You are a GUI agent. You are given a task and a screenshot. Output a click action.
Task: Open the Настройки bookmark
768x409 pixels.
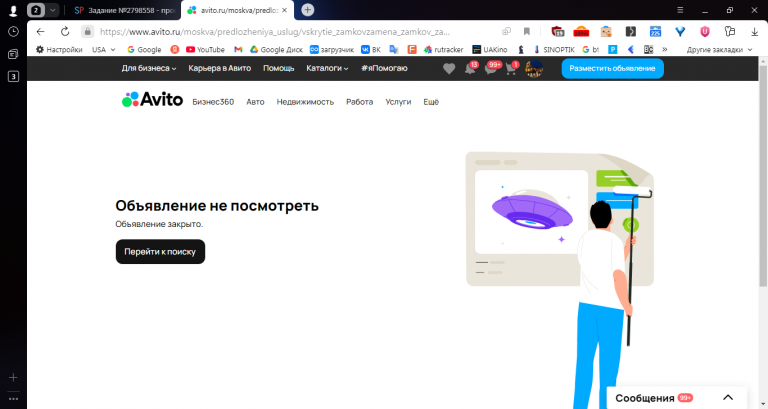[x=59, y=49]
